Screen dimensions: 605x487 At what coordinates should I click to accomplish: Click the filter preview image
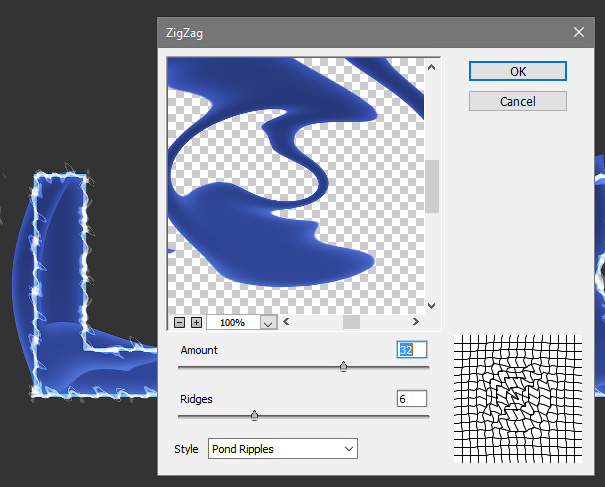tap(296, 186)
